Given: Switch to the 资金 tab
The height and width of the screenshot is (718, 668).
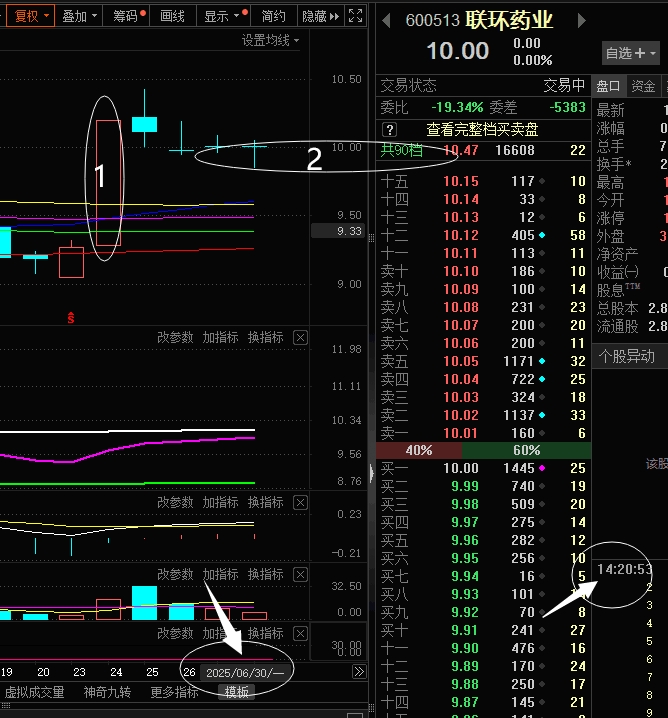Looking at the screenshot, I should (643, 86).
